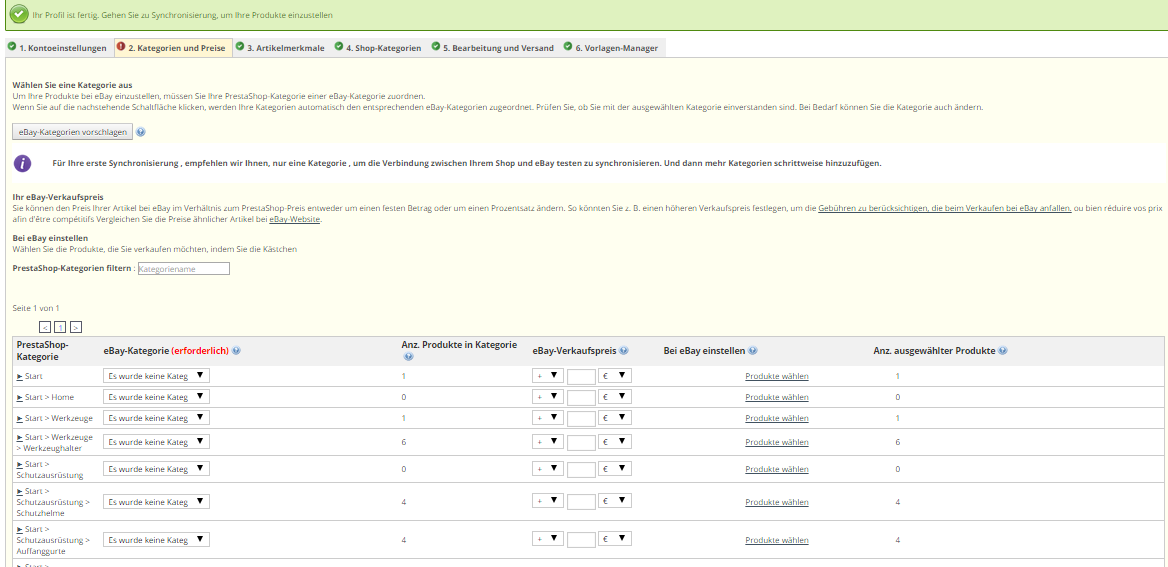Screen dimensions: 1168x567
Task: Expand the Start > Werkzeuge category row
Action: (19, 418)
